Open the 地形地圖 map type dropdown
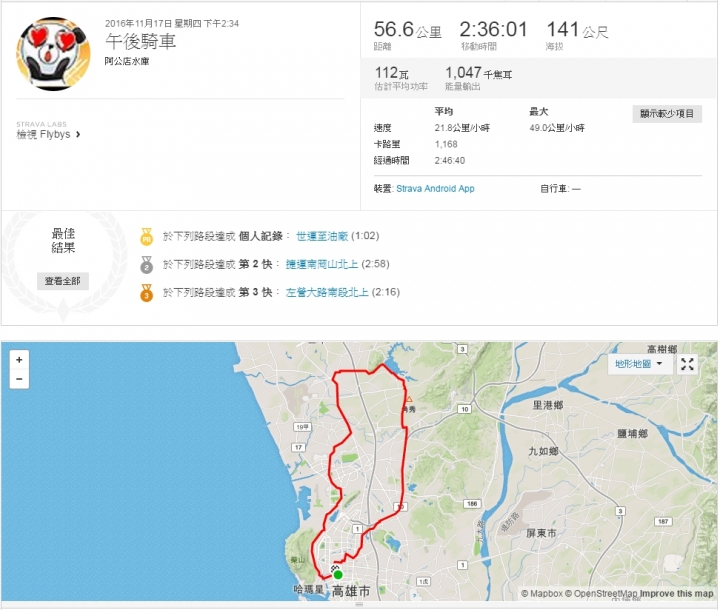Viewport: 720px width, 610px height. [x=639, y=364]
